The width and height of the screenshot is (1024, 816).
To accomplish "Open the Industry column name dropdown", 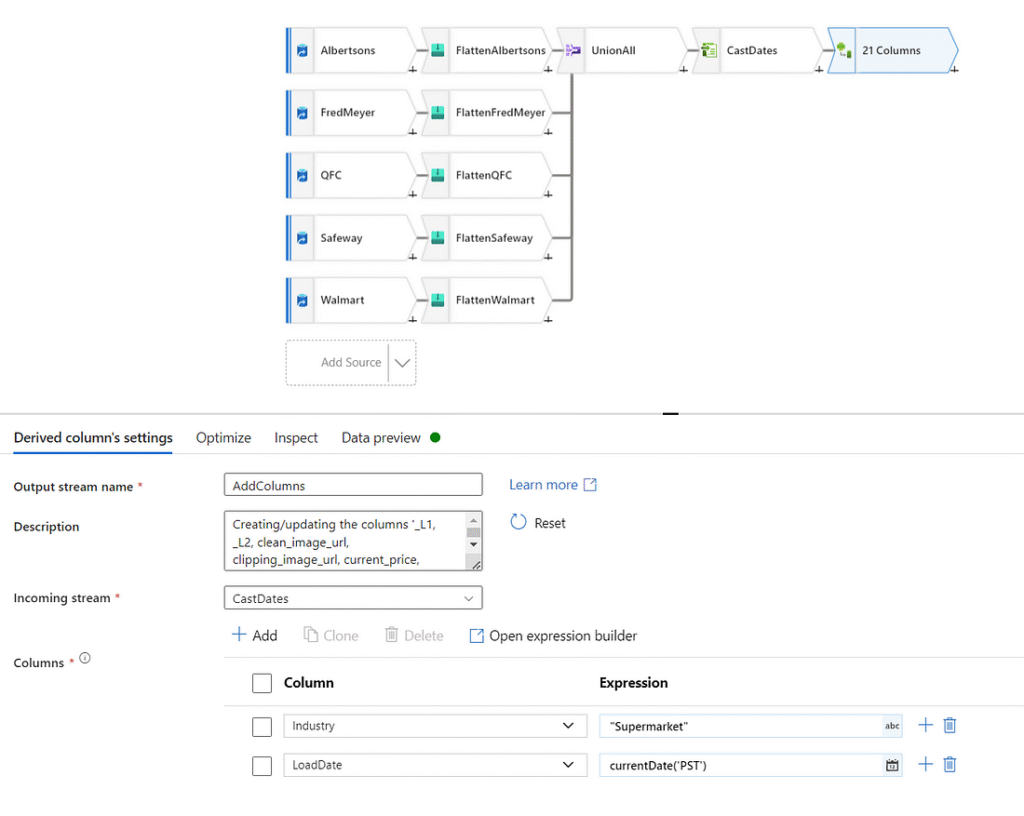I will tap(435, 726).
